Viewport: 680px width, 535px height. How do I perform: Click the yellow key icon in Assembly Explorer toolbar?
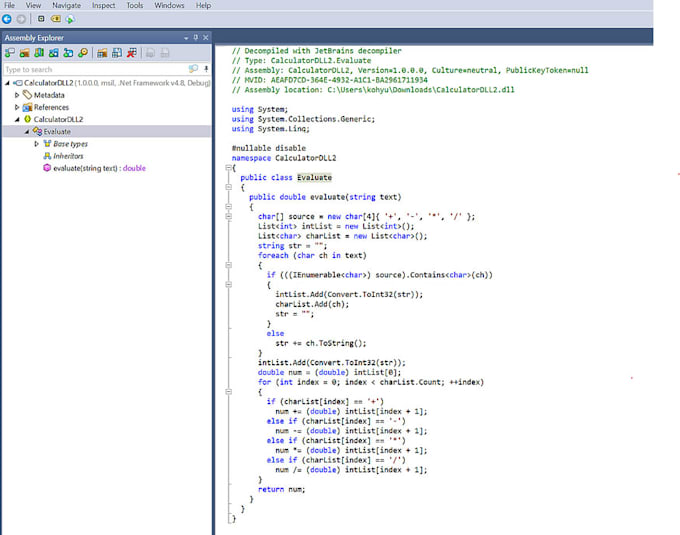pos(83,53)
